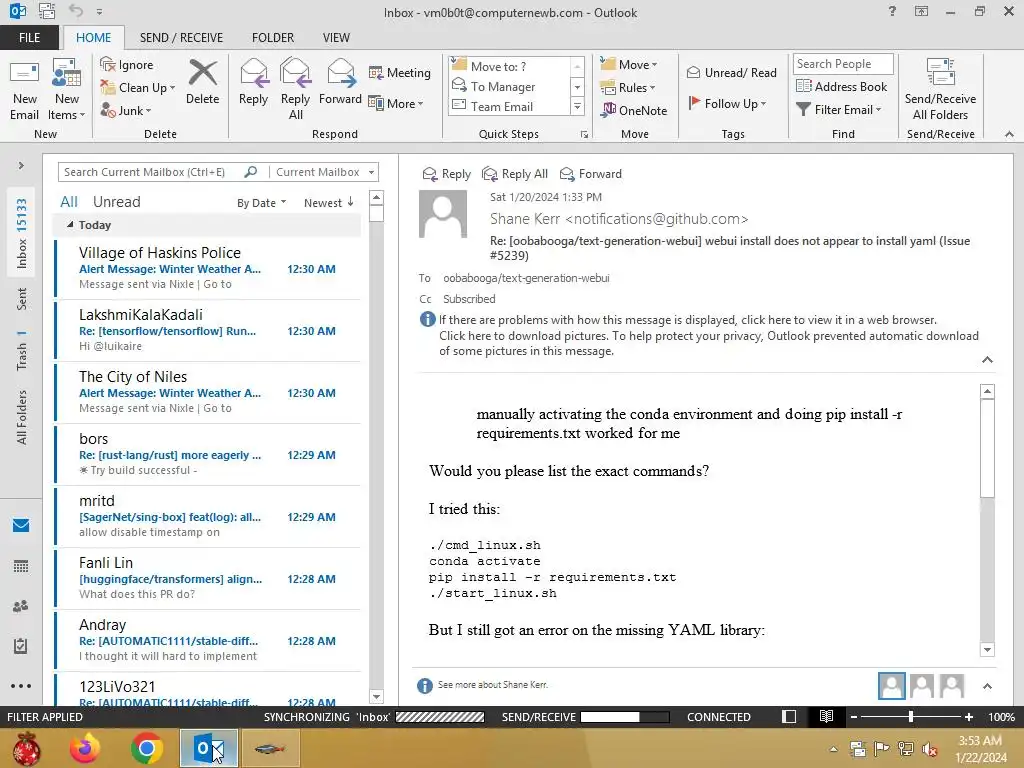The height and width of the screenshot is (768, 1024).
Task: Open the Filter Email menu
Action: pos(839,110)
